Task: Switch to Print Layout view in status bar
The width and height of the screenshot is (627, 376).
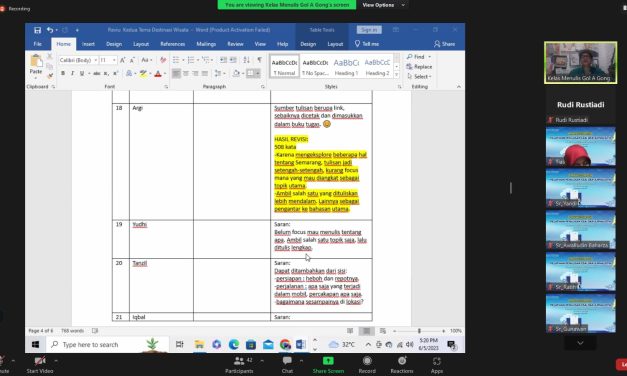Action: pyautogui.click(x=366, y=331)
